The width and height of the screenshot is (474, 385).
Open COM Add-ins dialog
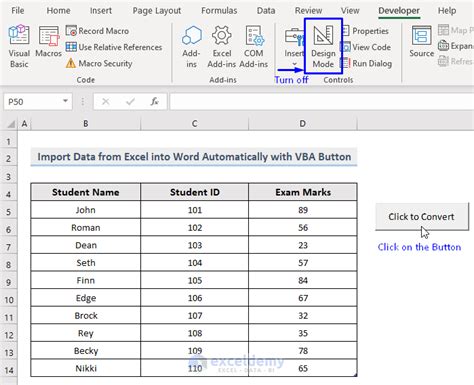click(x=254, y=47)
